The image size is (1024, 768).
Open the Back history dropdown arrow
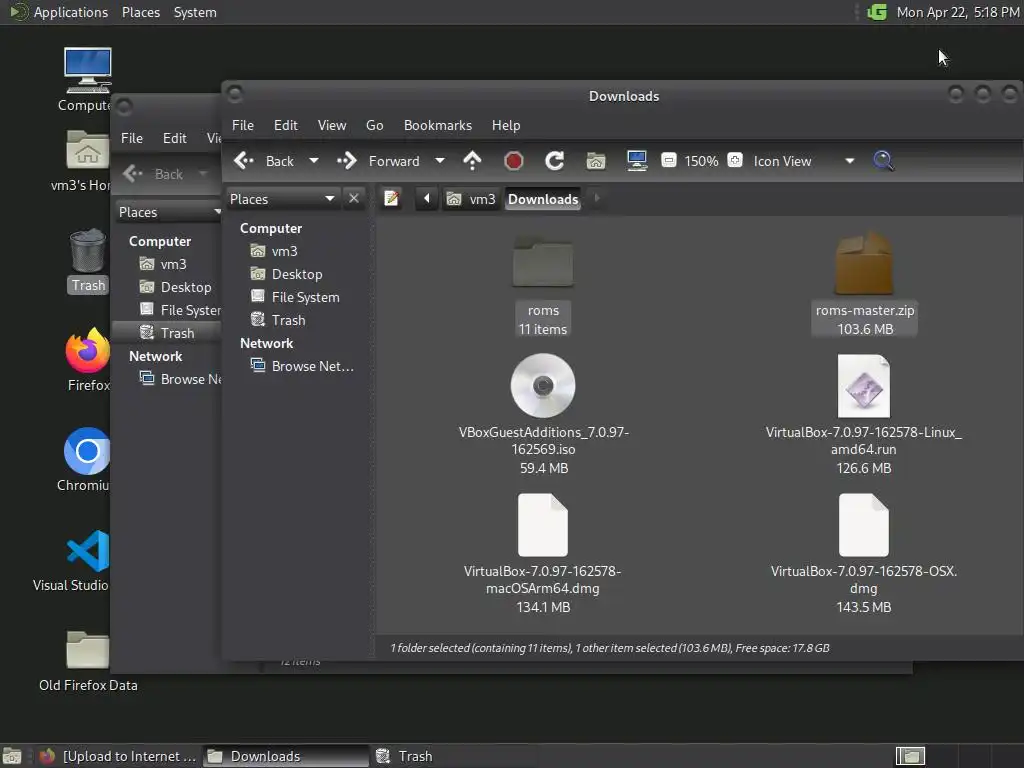tap(313, 161)
